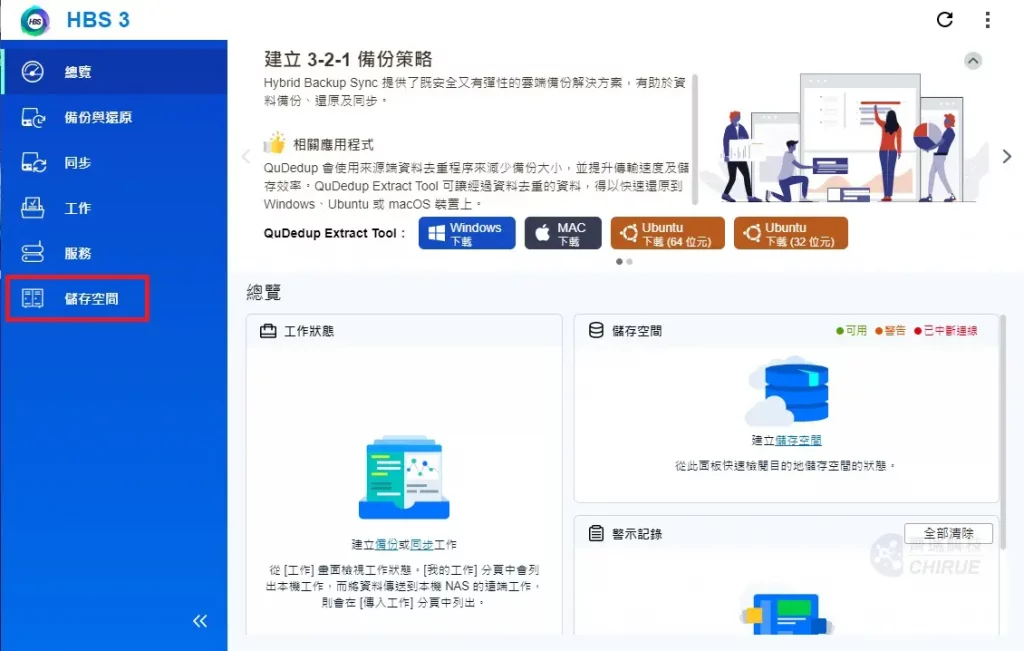1024x651 pixels.
Task: Click the jobs sidebar icon
Action: [x=33, y=208]
